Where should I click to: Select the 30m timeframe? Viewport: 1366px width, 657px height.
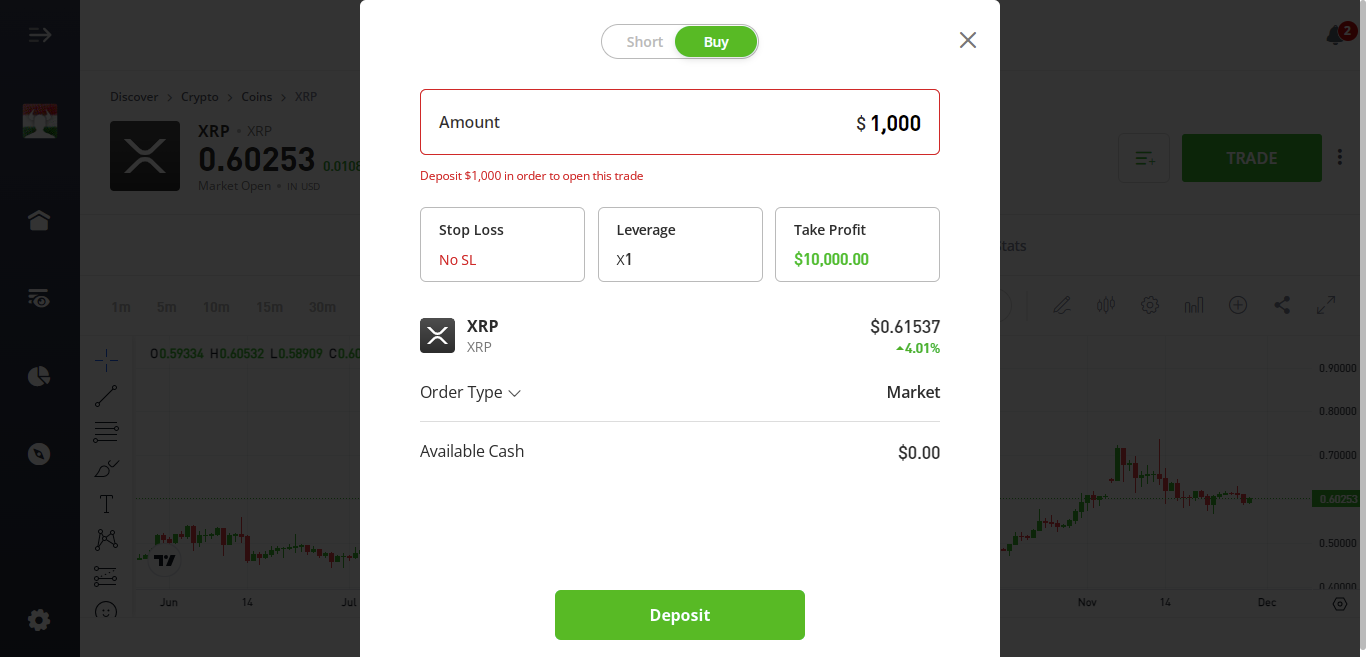[322, 307]
